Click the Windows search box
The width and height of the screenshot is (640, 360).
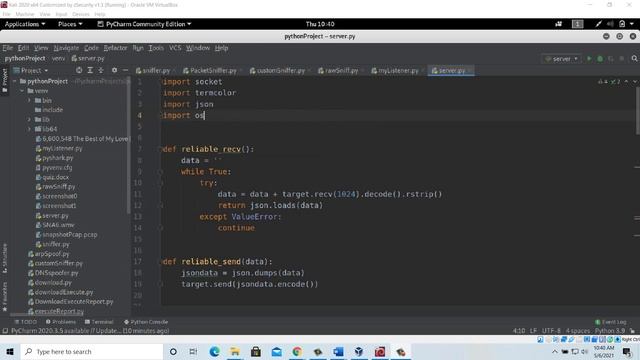[92, 351]
